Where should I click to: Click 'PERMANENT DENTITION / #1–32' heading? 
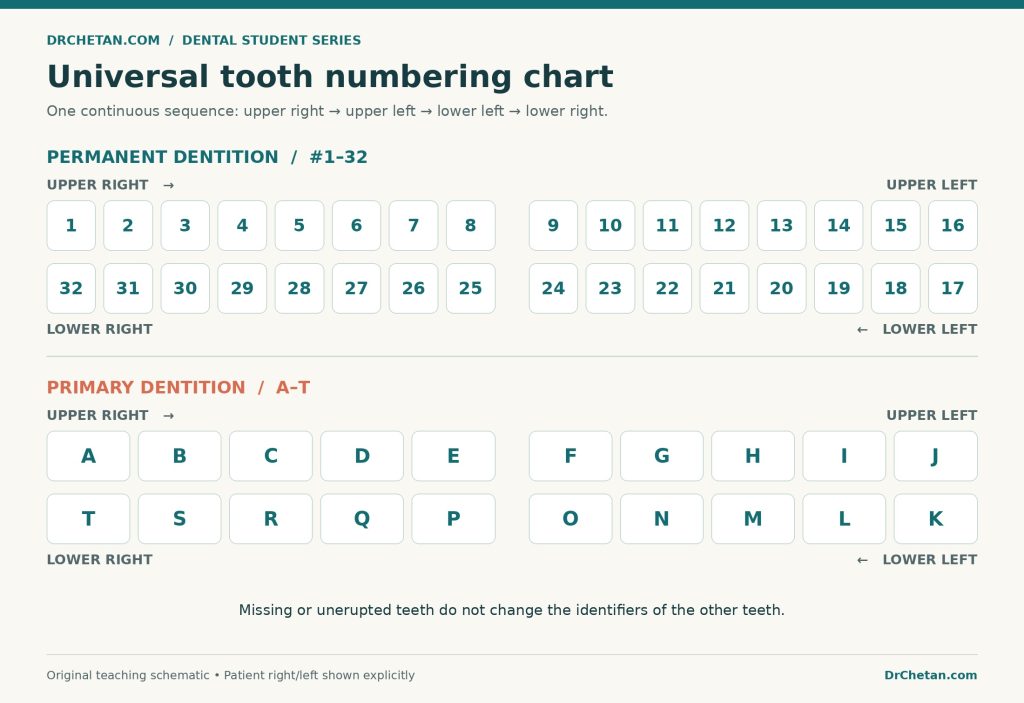[207, 157]
